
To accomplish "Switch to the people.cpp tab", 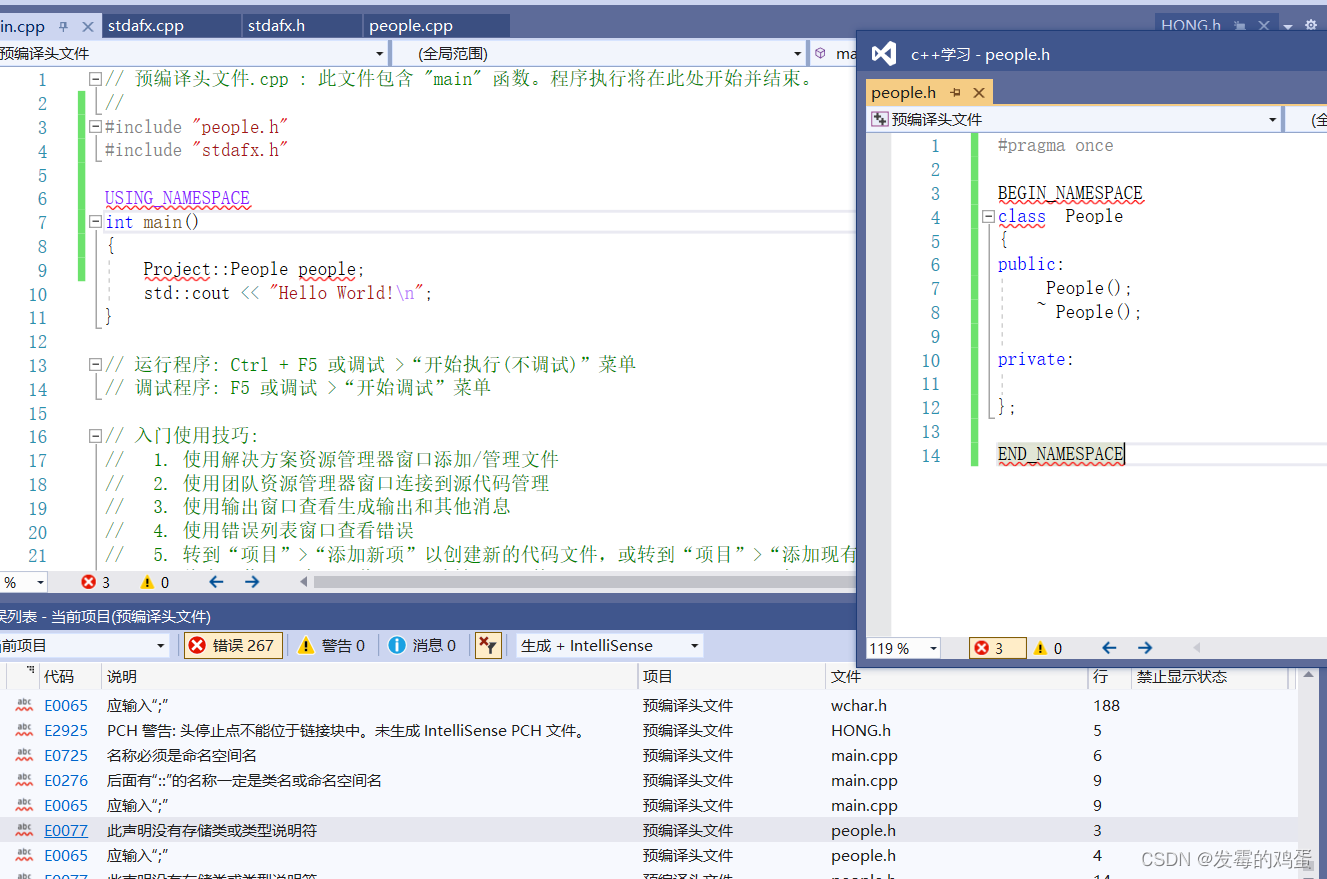I will point(411,26).
